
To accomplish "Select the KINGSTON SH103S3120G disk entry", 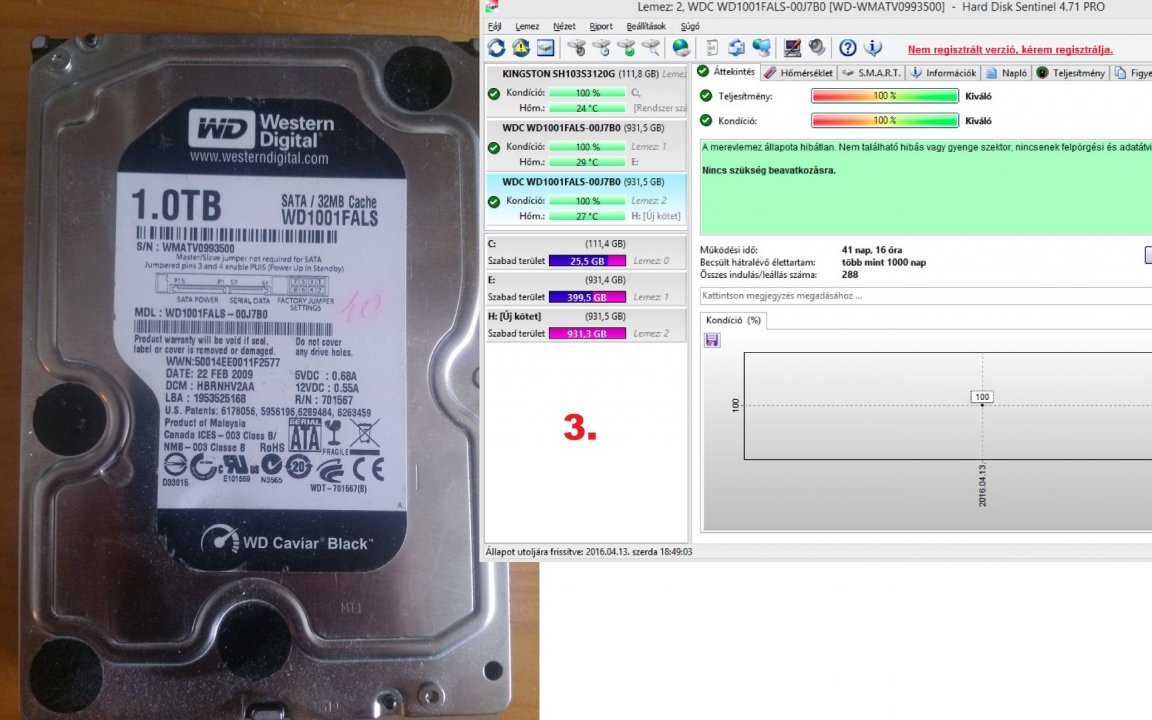I will click(x=586, y=91).
